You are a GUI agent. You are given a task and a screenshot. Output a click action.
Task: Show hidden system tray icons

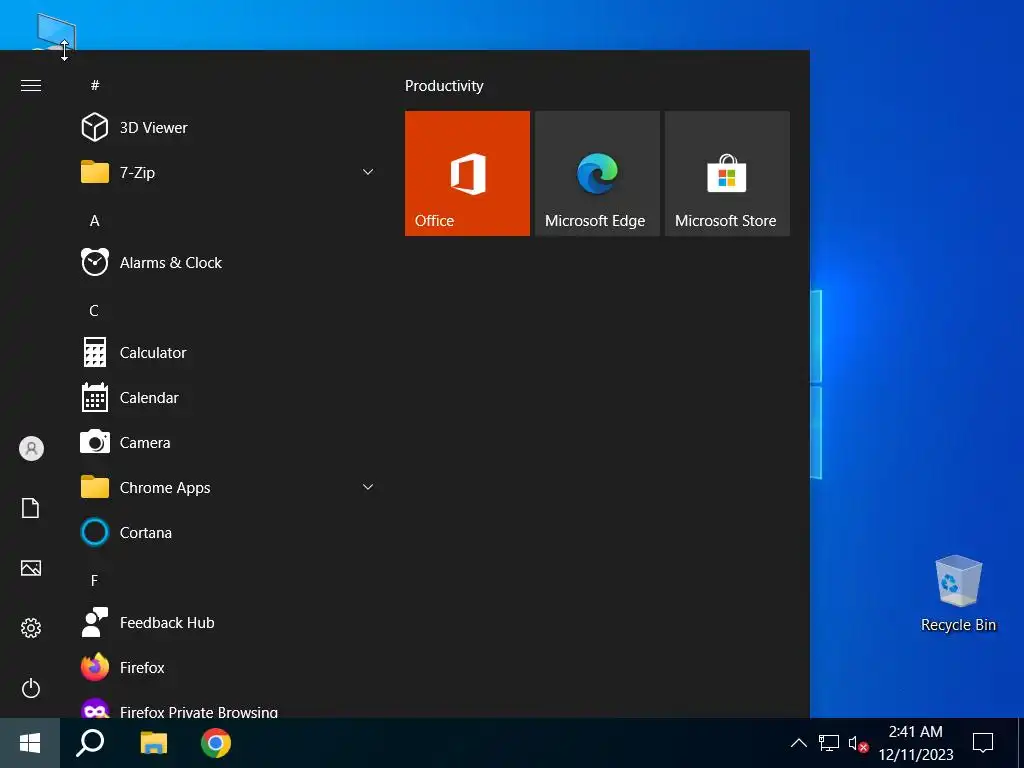coord(798,743)
